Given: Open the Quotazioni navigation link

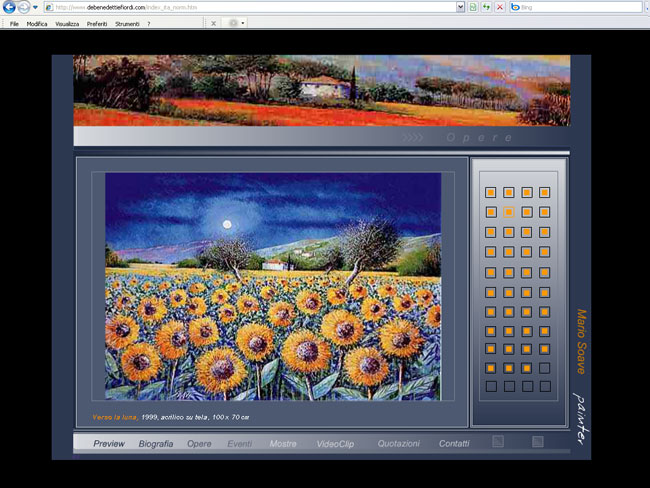Looking at the screenshot, I should [398, 444].
